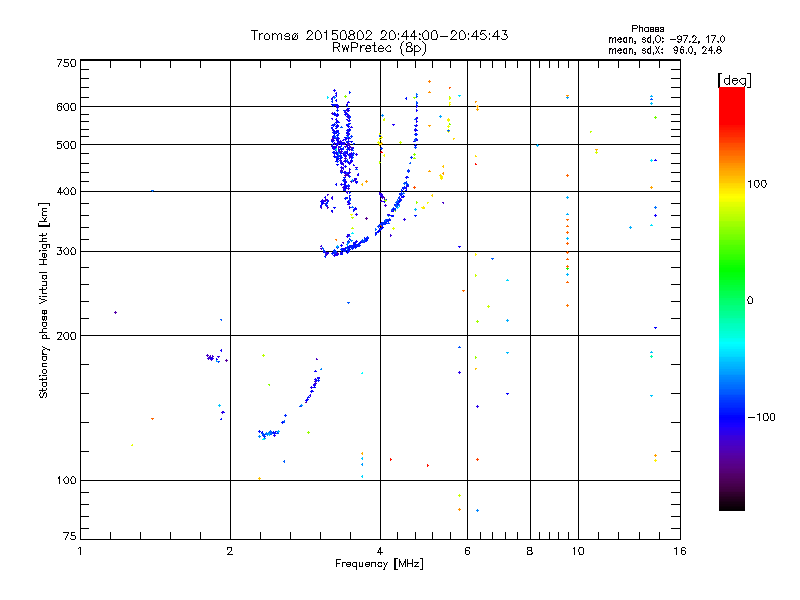Click the y-axis tick label "500"
The height and width of the screenshot is (600, 800).
tap(66, 145)
